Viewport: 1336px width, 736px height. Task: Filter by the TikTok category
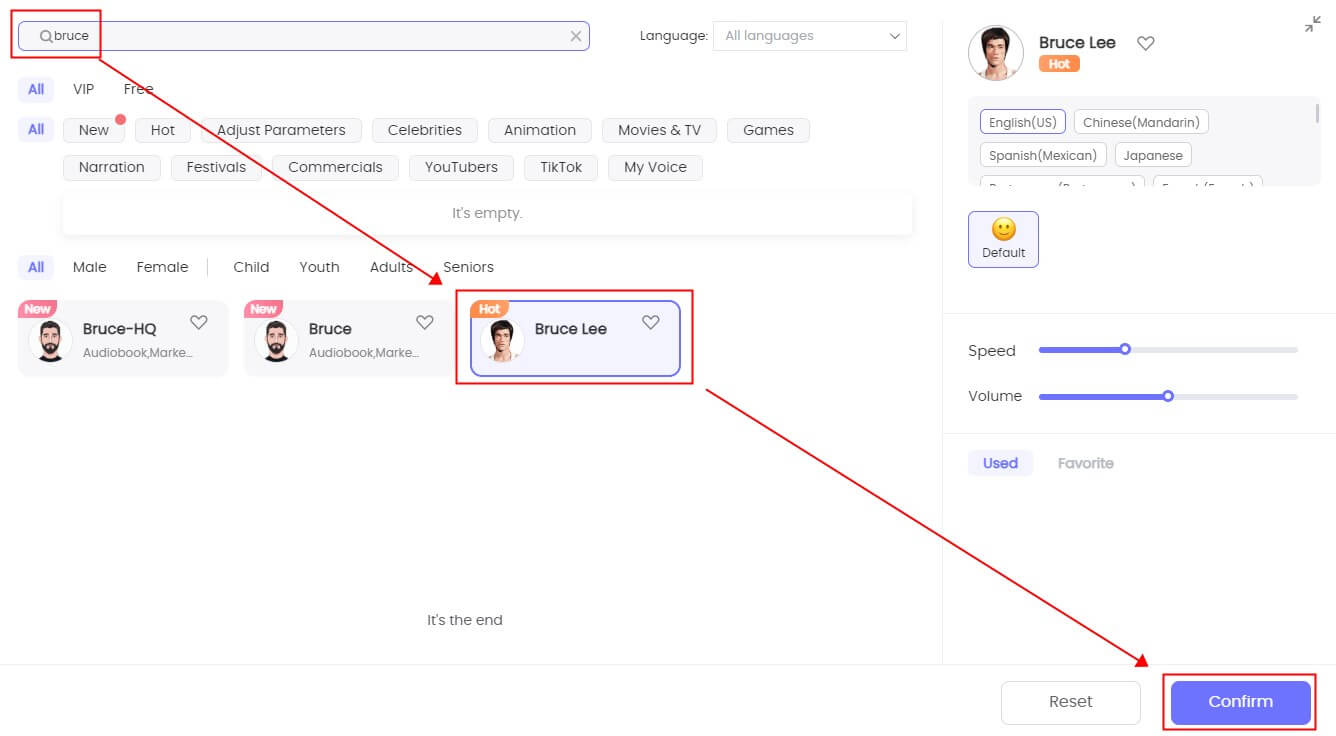pos(561,167)
